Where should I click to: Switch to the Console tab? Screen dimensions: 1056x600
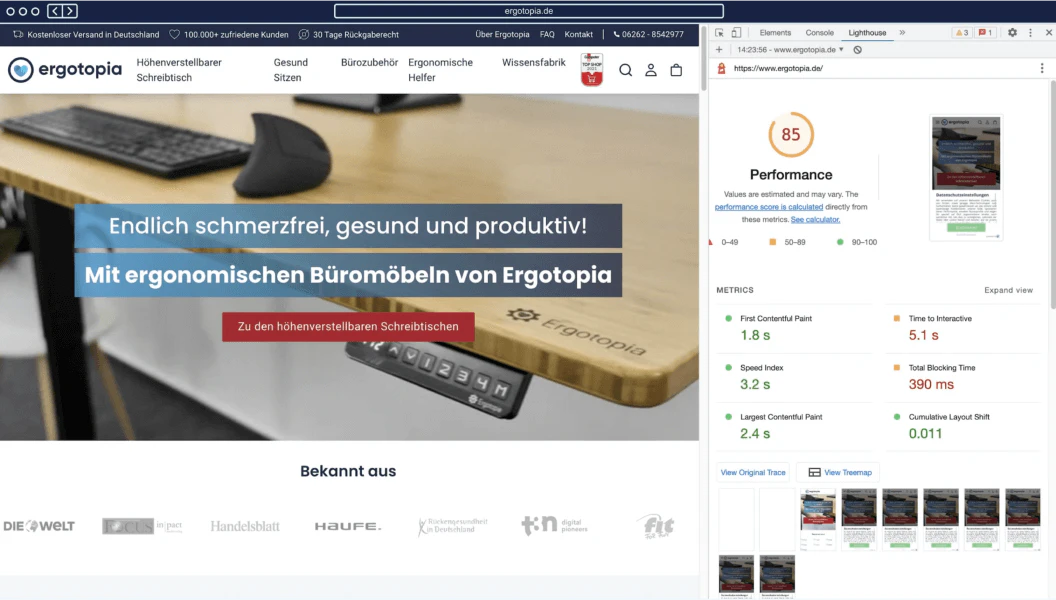click(x=820, y=32)
